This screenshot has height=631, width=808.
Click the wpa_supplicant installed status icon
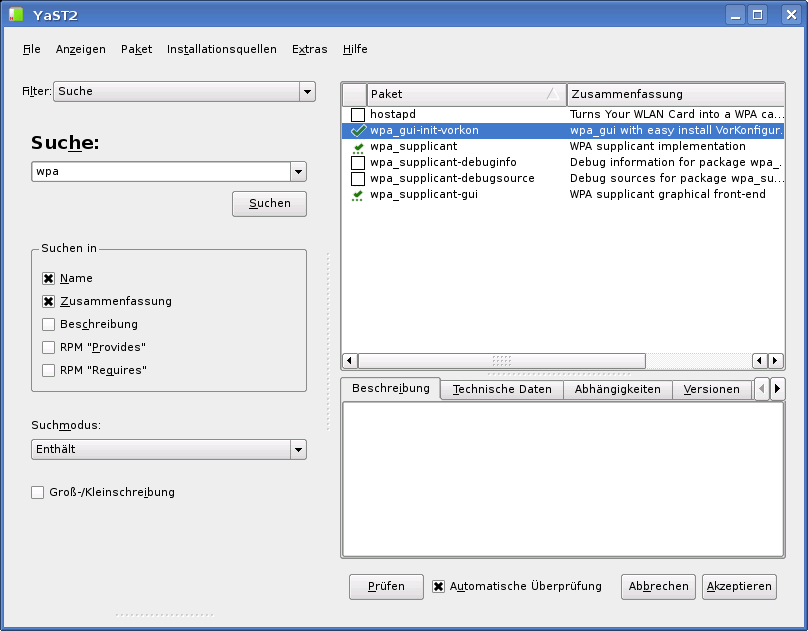[358, 148]
